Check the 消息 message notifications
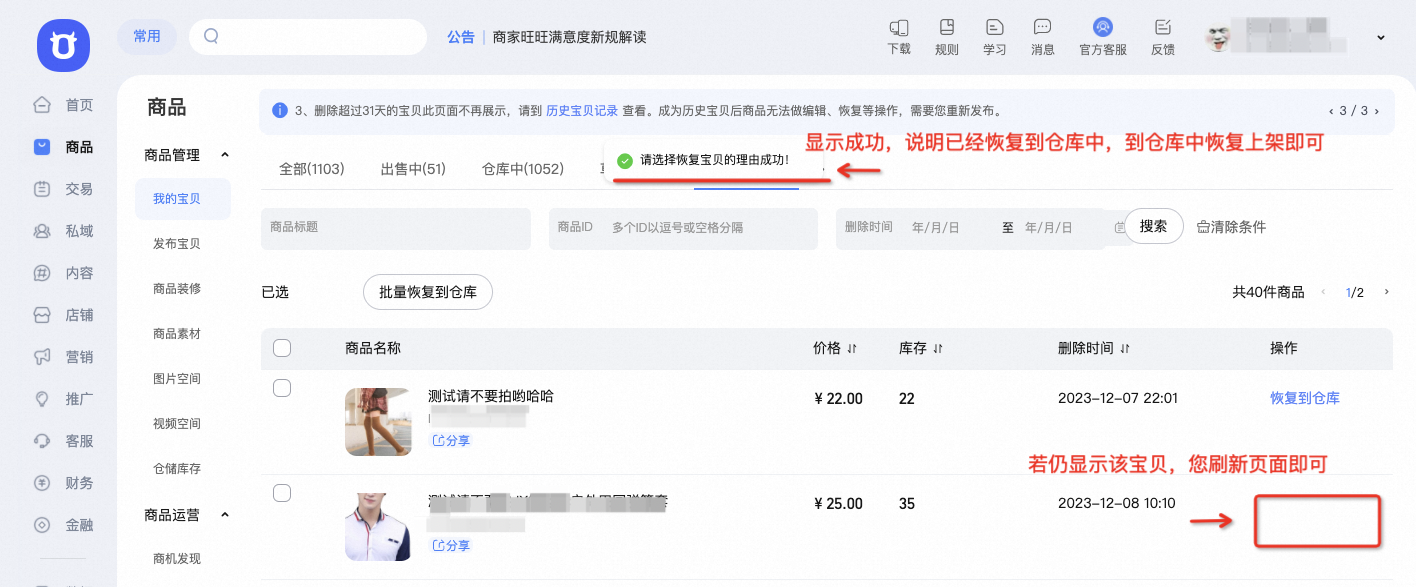The width and height of the screenshot is (1416, 587). pyautogui.click(x=1042, y=37)
